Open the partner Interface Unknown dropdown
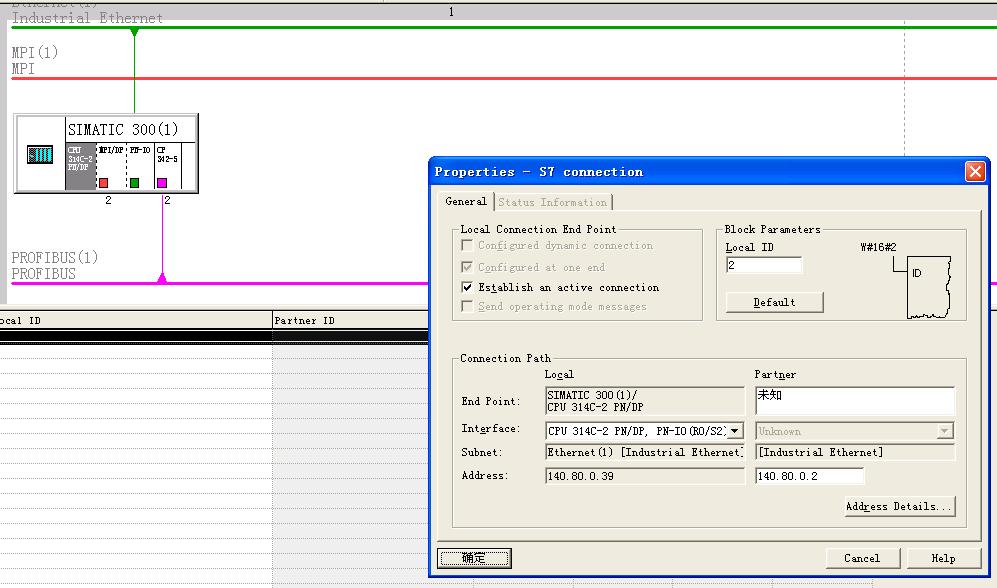The image size is (997, 588). point(945,431)
